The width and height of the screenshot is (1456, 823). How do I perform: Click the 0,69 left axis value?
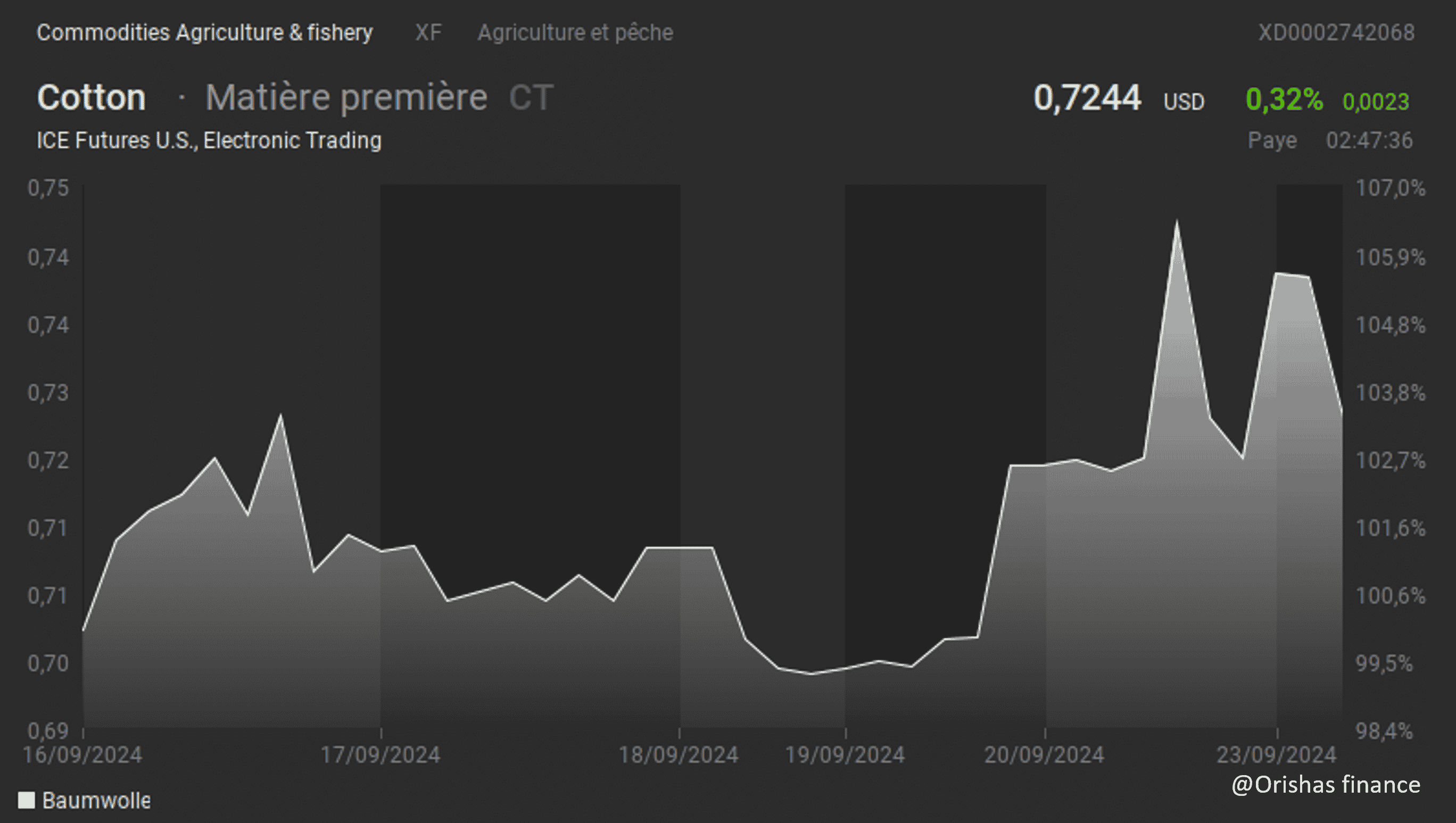click(x=48, y=731)
